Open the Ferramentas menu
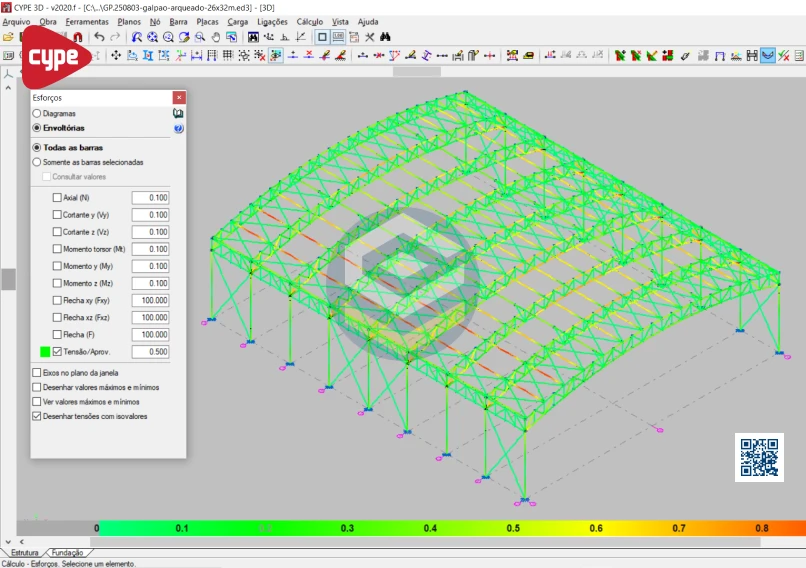 [x=87, y=21]
